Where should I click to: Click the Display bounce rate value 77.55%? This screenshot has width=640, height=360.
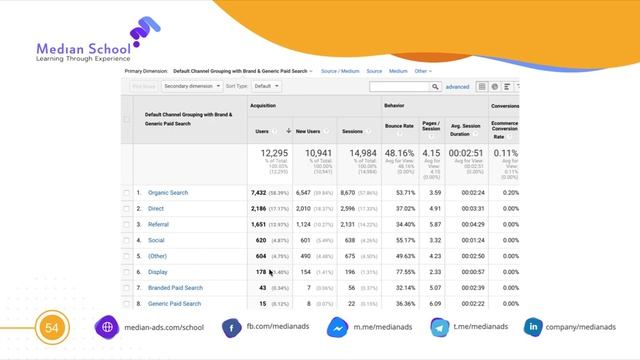click(x=405, y=272)
